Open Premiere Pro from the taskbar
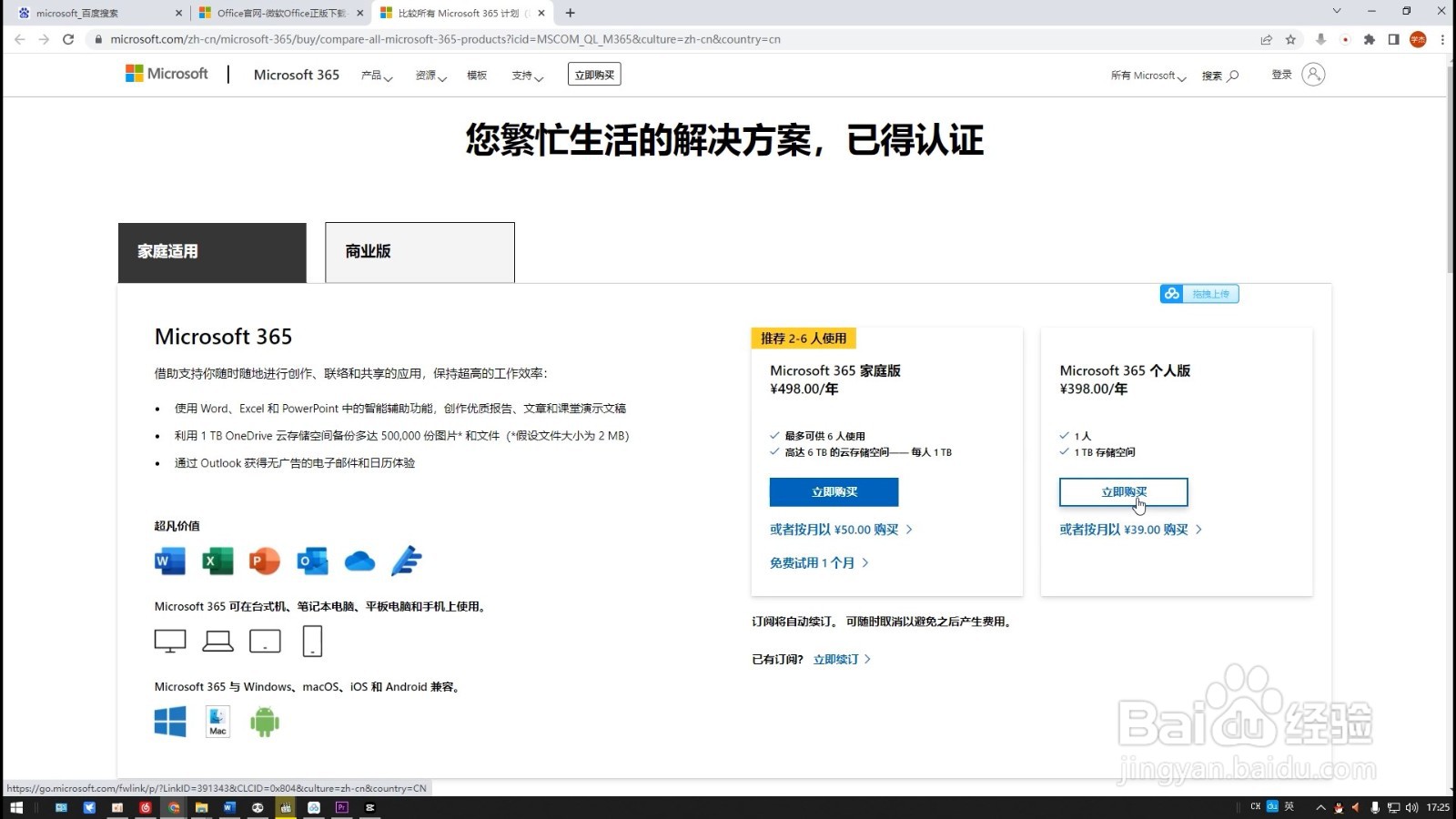 point(342,807)
